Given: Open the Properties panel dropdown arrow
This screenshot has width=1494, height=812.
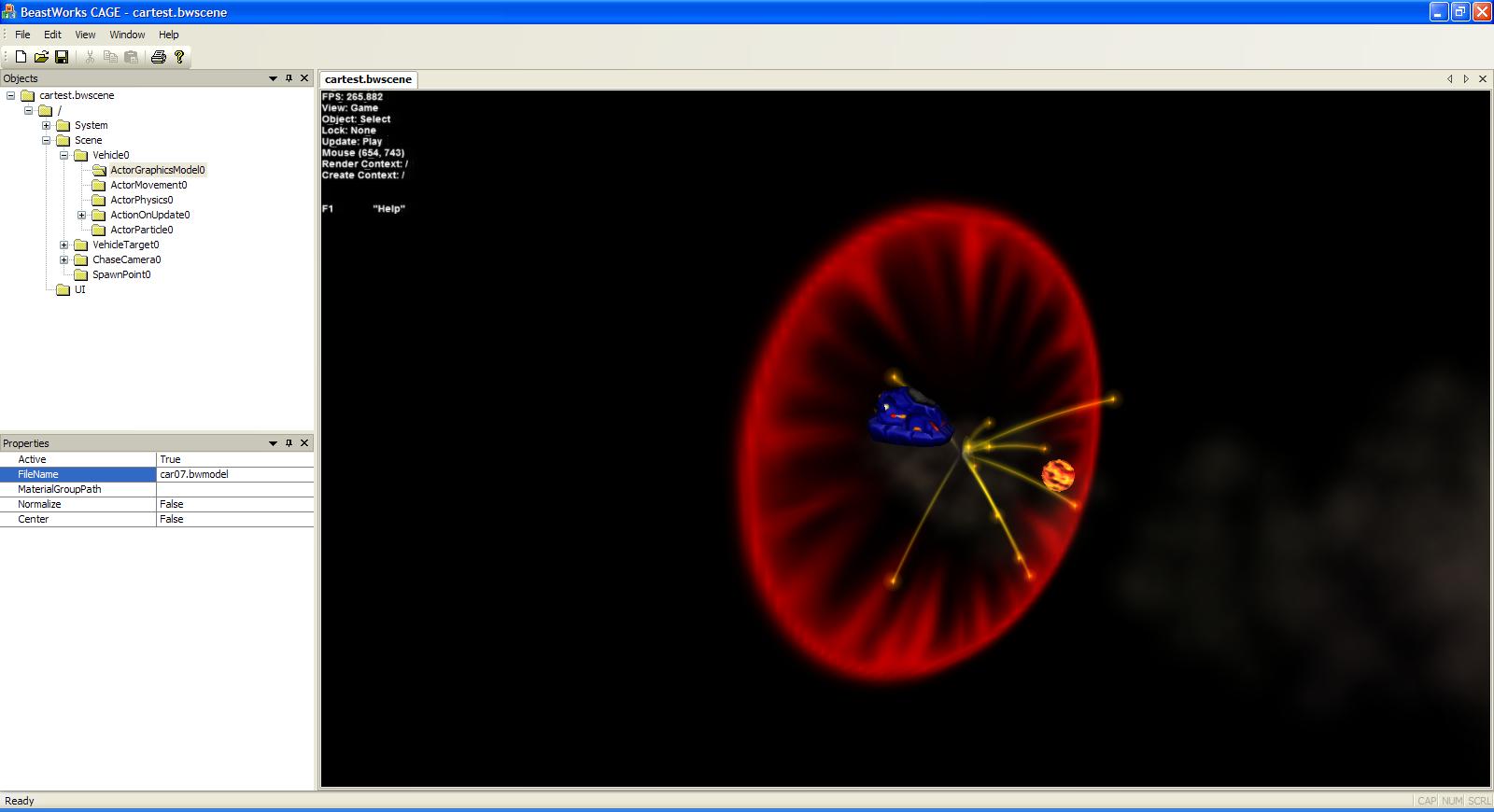Looking at the screenshot, I should pos(273,443).
